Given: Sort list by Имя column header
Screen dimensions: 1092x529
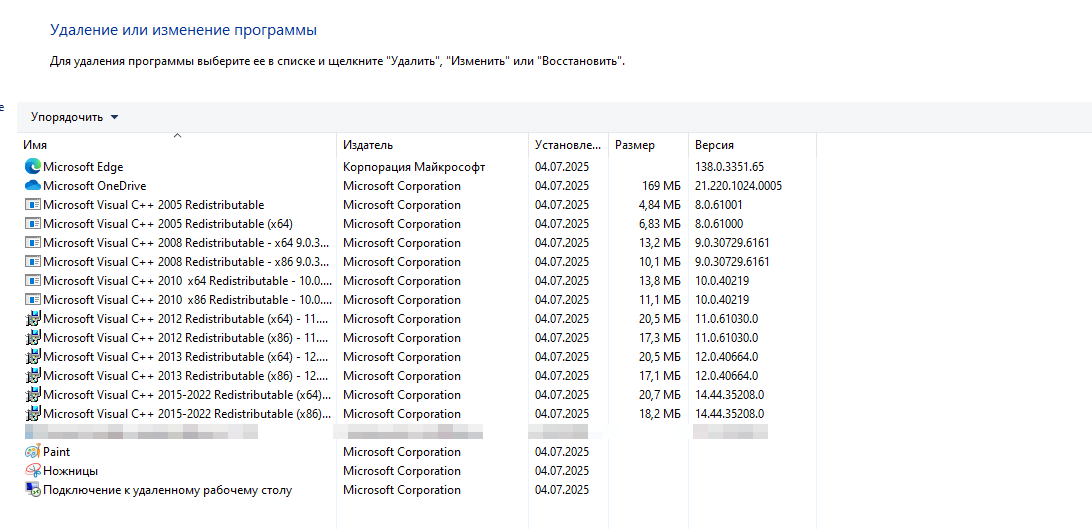Looking at the screenshot, I should pos(176,145).
